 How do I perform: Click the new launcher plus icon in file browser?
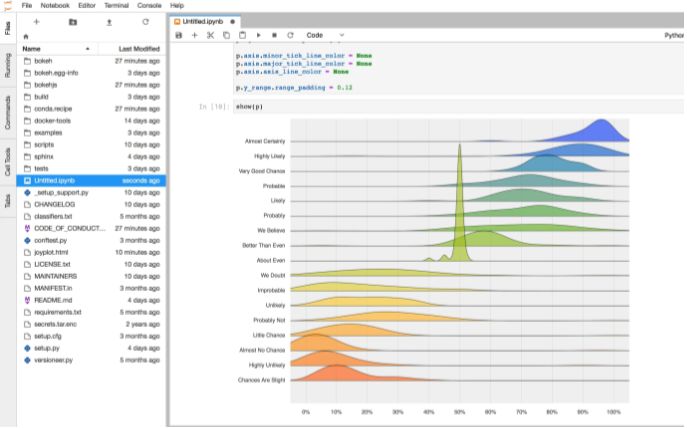(x=36, y=22)
